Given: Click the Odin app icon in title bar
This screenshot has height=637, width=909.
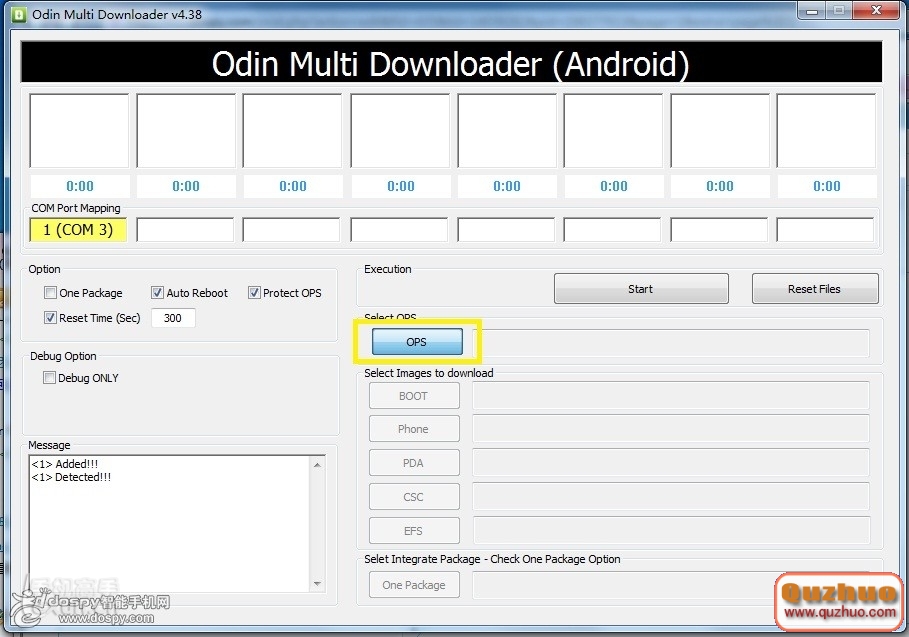Looking at the screenshot, I should [19, 14].
